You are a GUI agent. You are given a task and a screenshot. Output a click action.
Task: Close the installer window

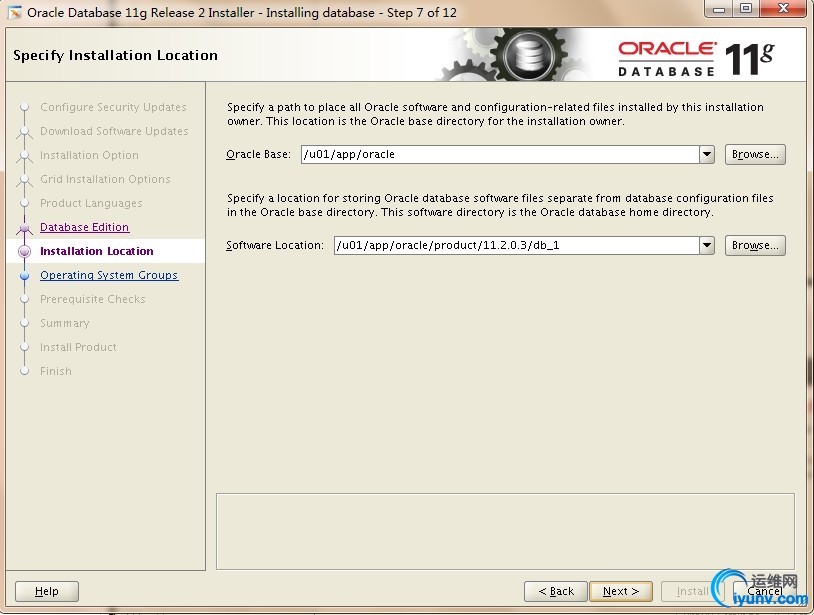tap(783, 9)
